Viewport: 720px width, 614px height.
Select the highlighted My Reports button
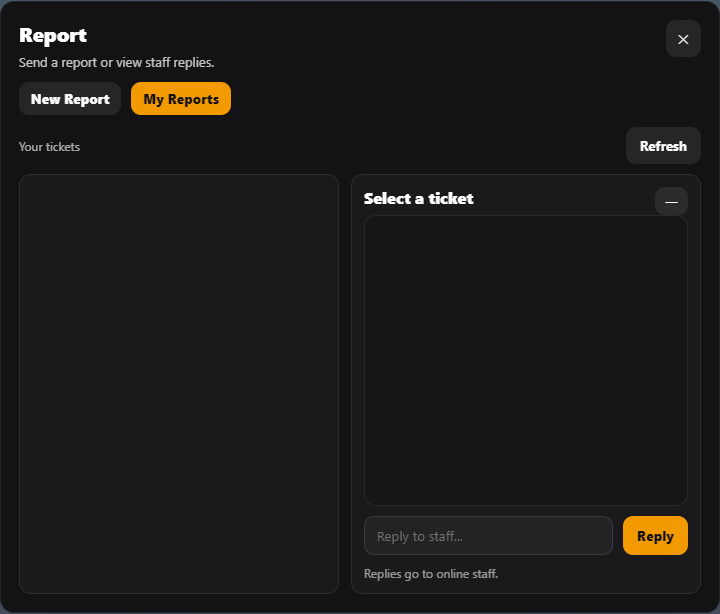point(181,99)
